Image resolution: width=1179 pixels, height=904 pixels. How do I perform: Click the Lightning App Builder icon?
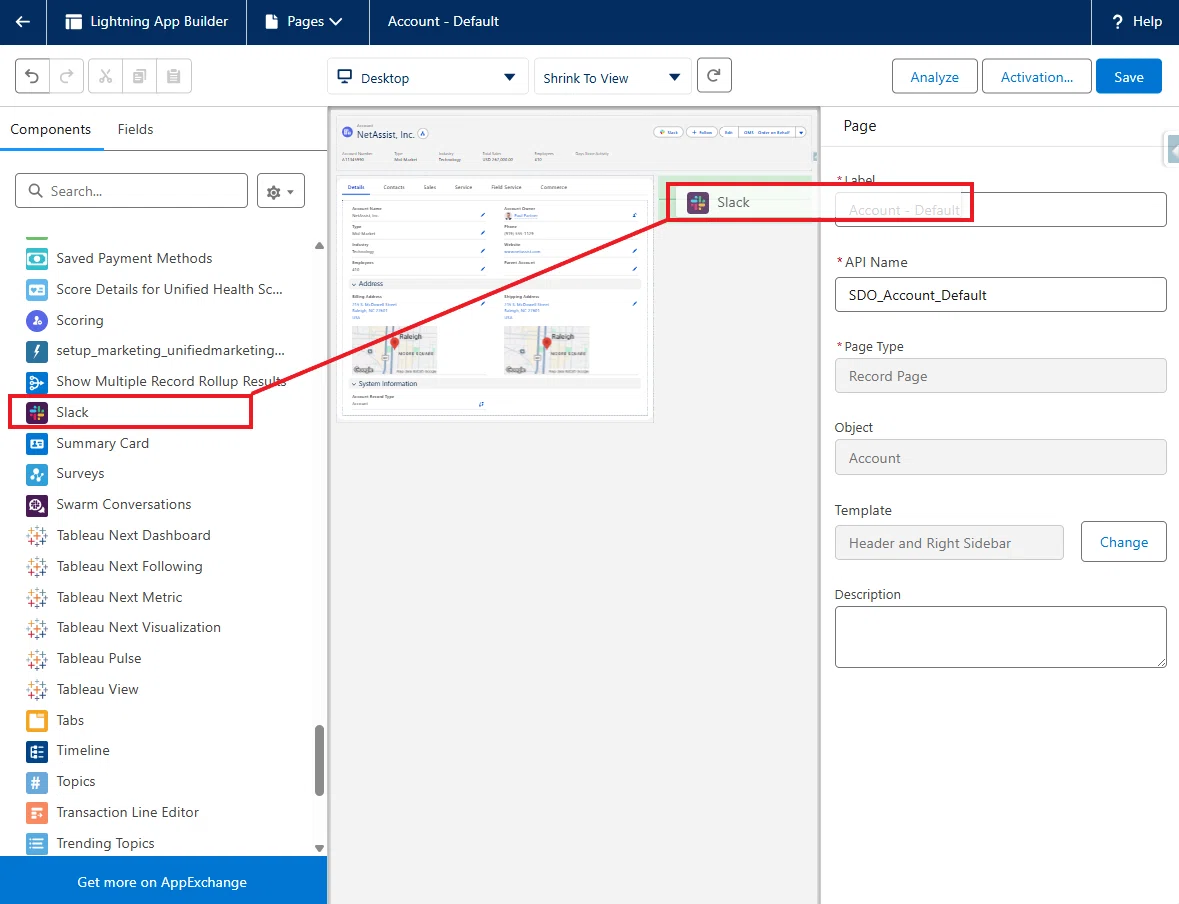pyautogui.click(x=74, y=22)
